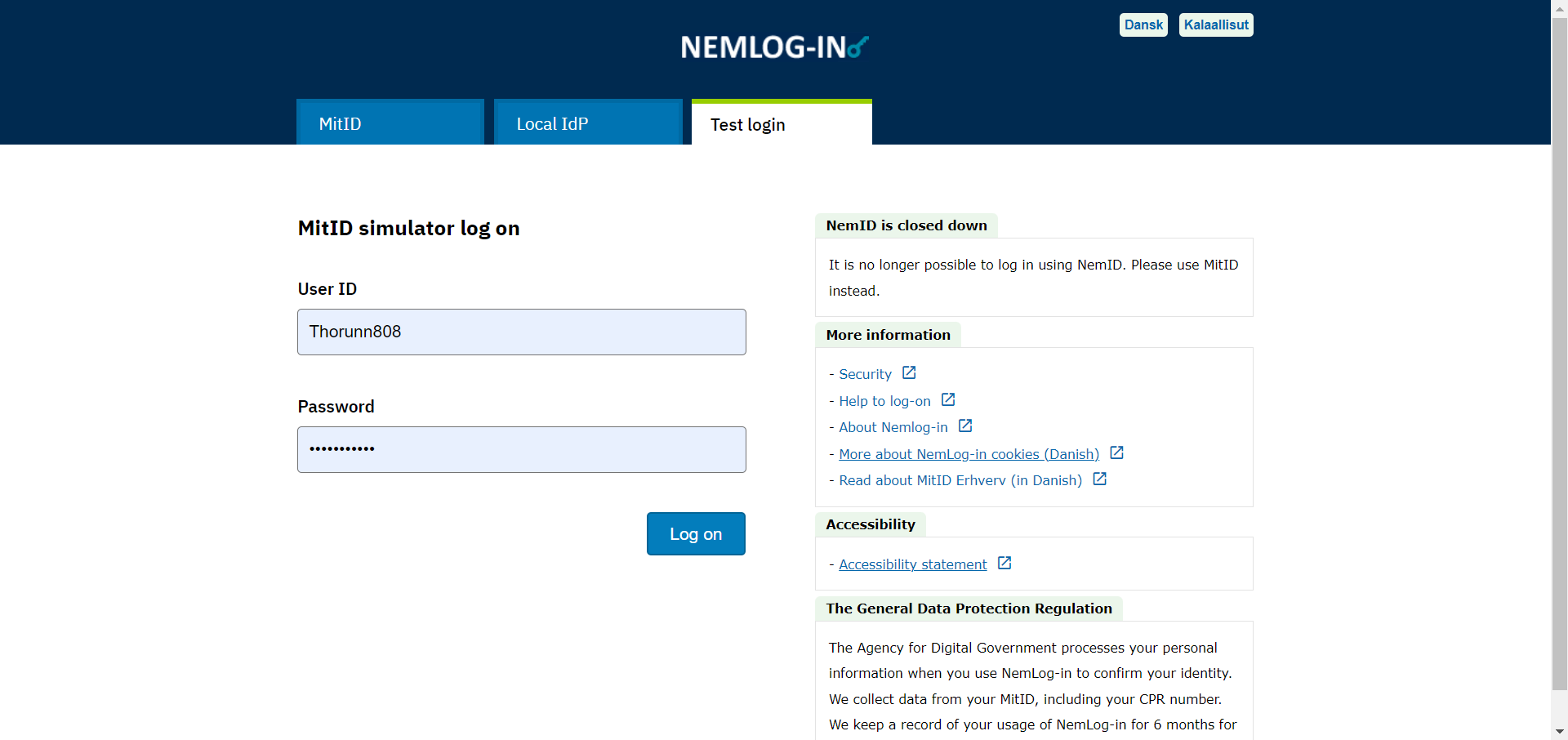Click the NEMLOG-IN logo in header

click(774, 47)
